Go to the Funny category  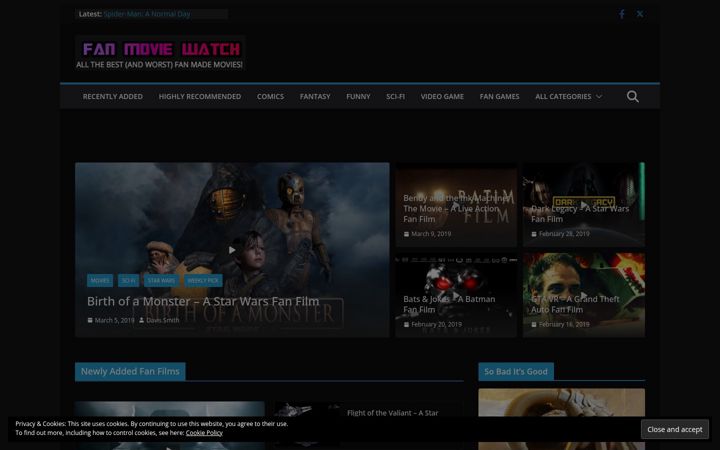pos(358,96)
